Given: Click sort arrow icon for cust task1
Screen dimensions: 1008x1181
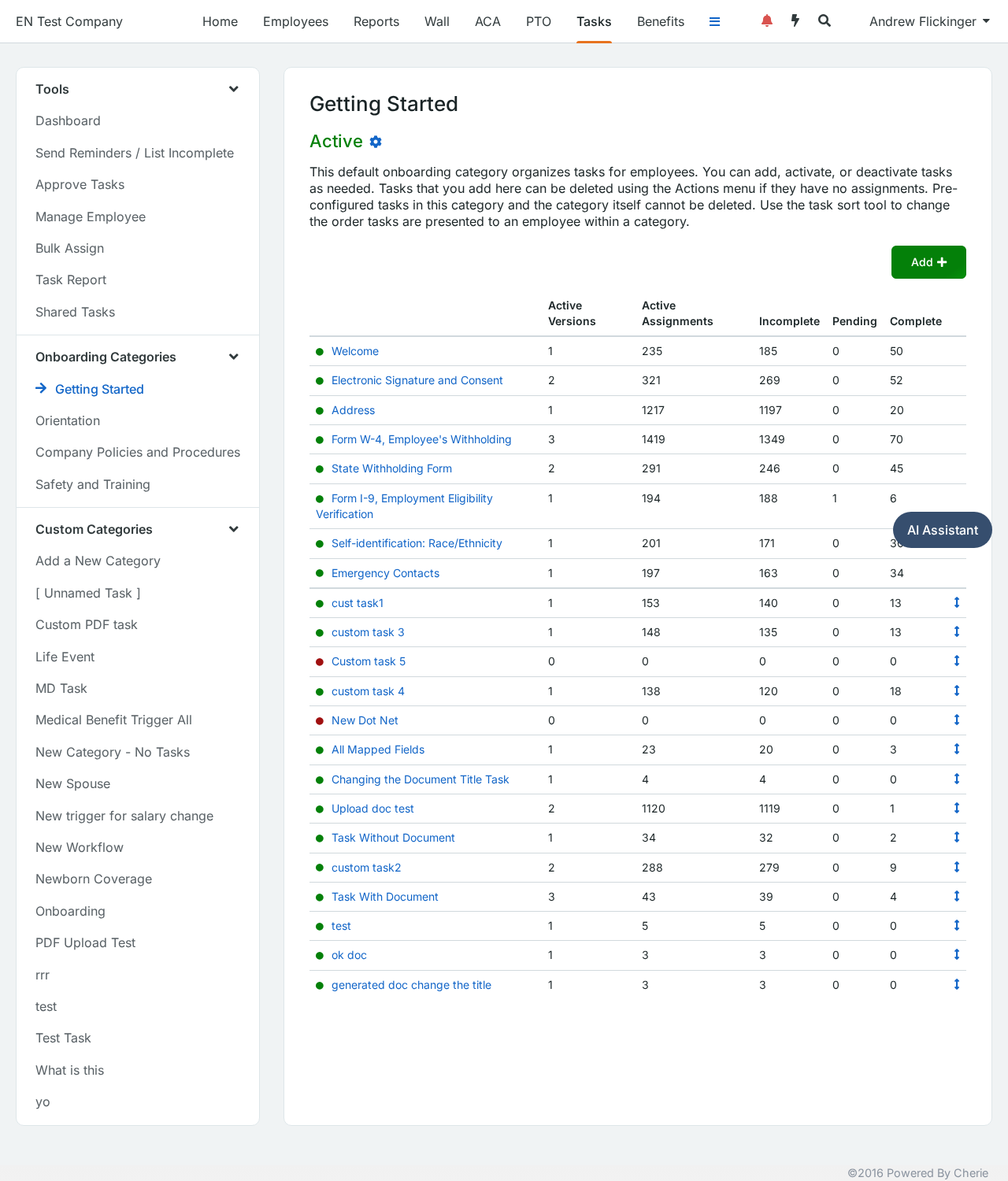Looking at the screenshot, I should pyautogui.click(x=957, y=602).
